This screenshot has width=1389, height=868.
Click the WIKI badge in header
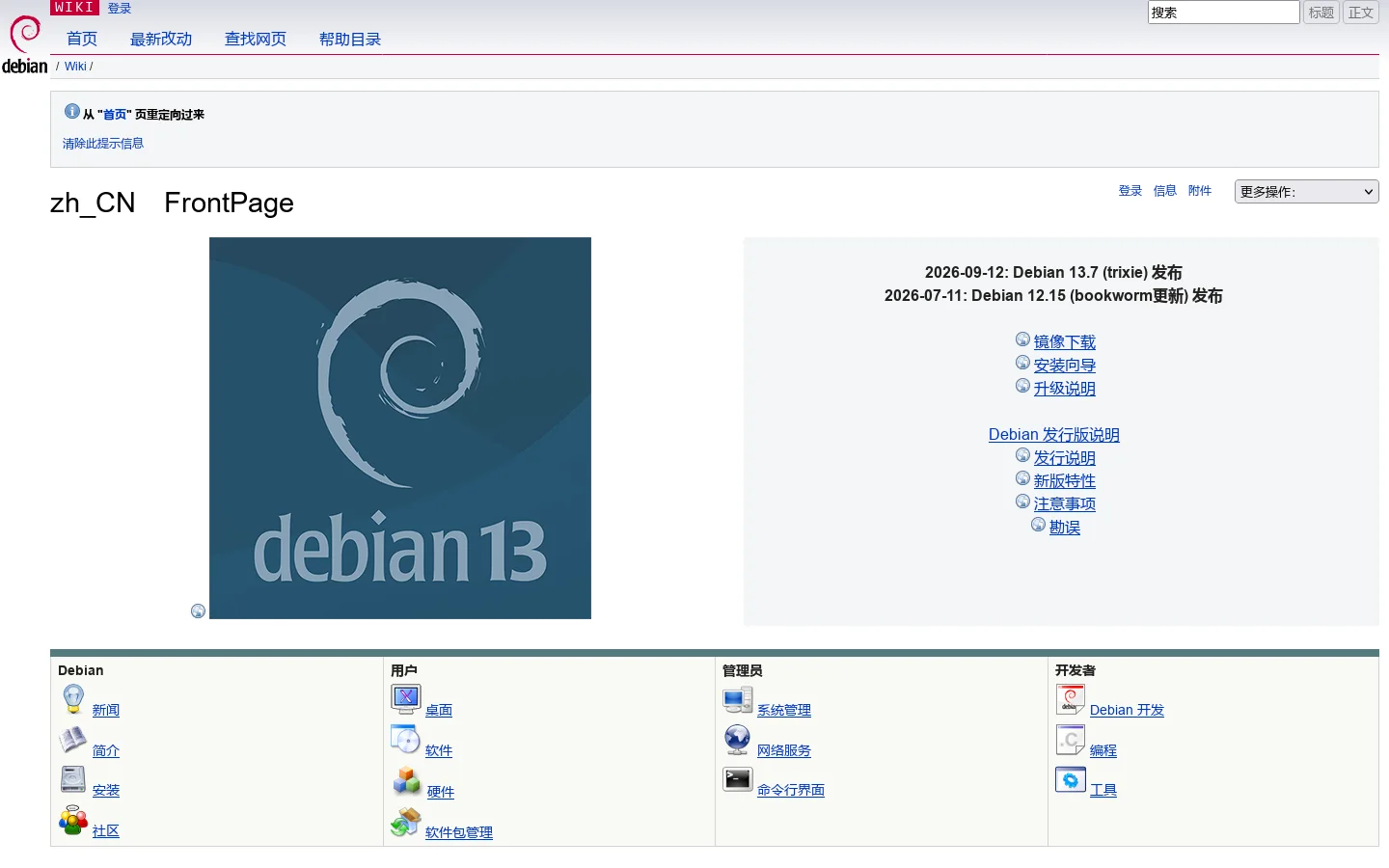pos(74,8)
